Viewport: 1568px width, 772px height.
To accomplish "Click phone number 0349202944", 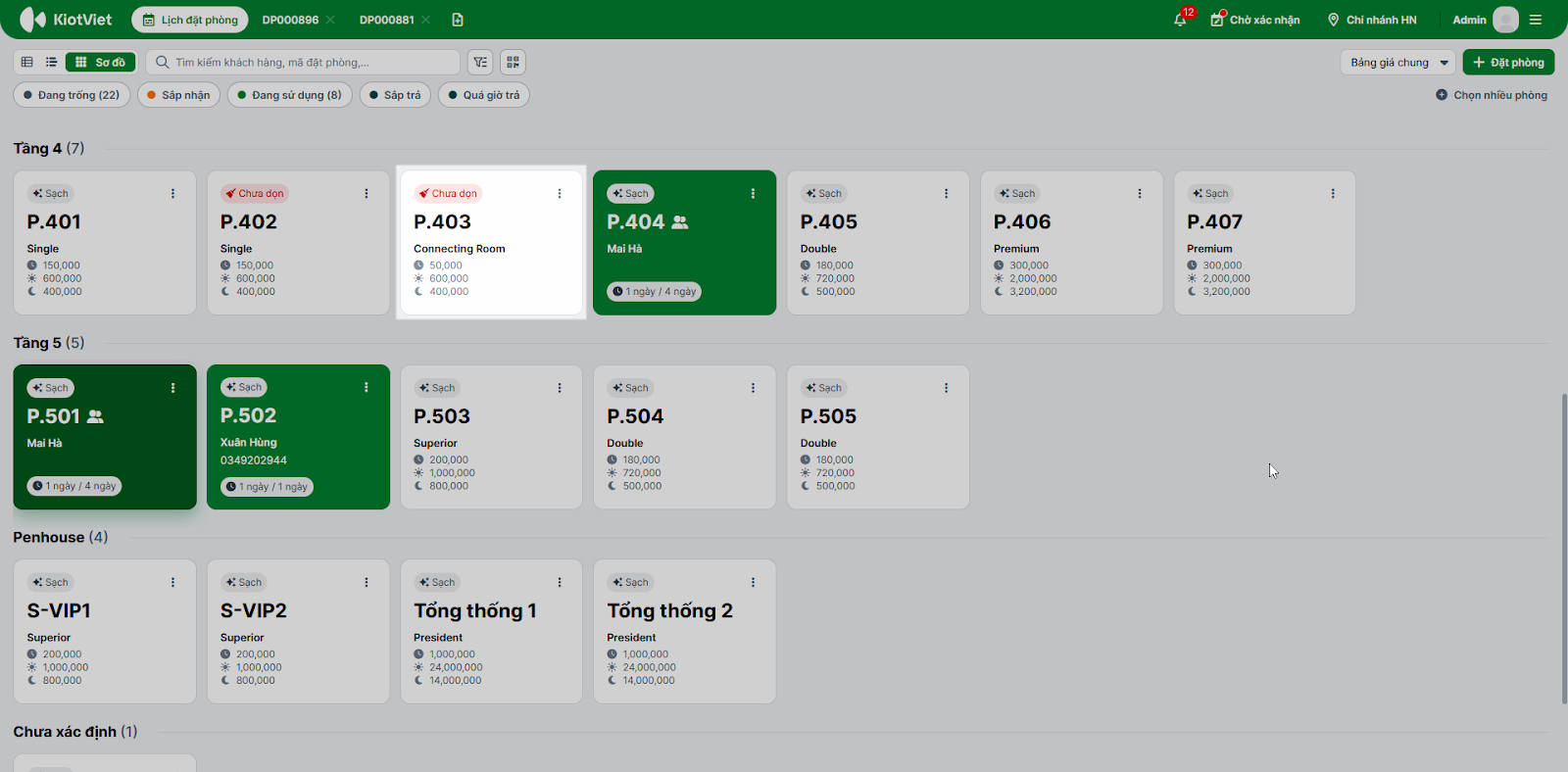I will (254, 460).
